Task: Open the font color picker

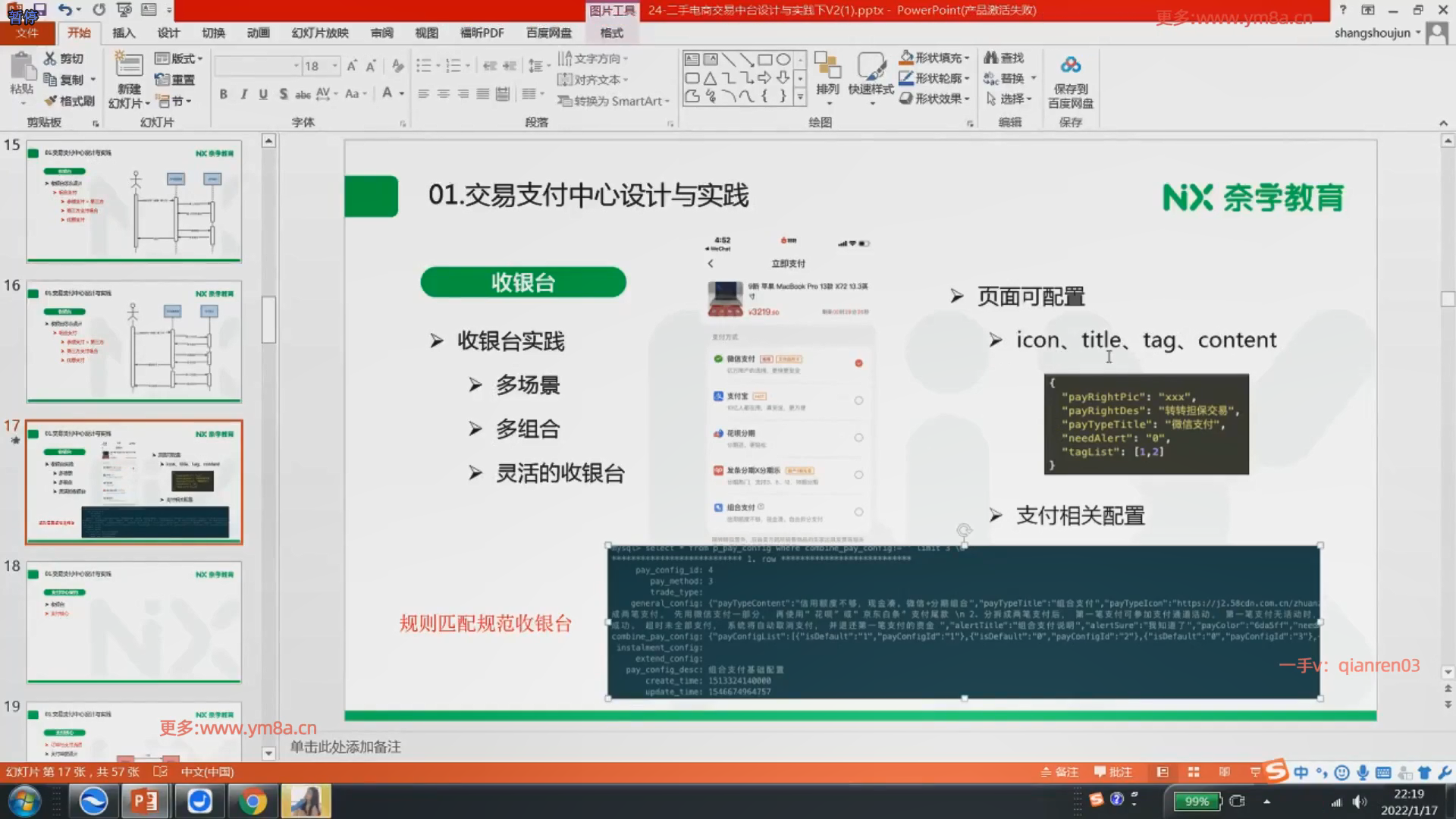Action: 401,94
